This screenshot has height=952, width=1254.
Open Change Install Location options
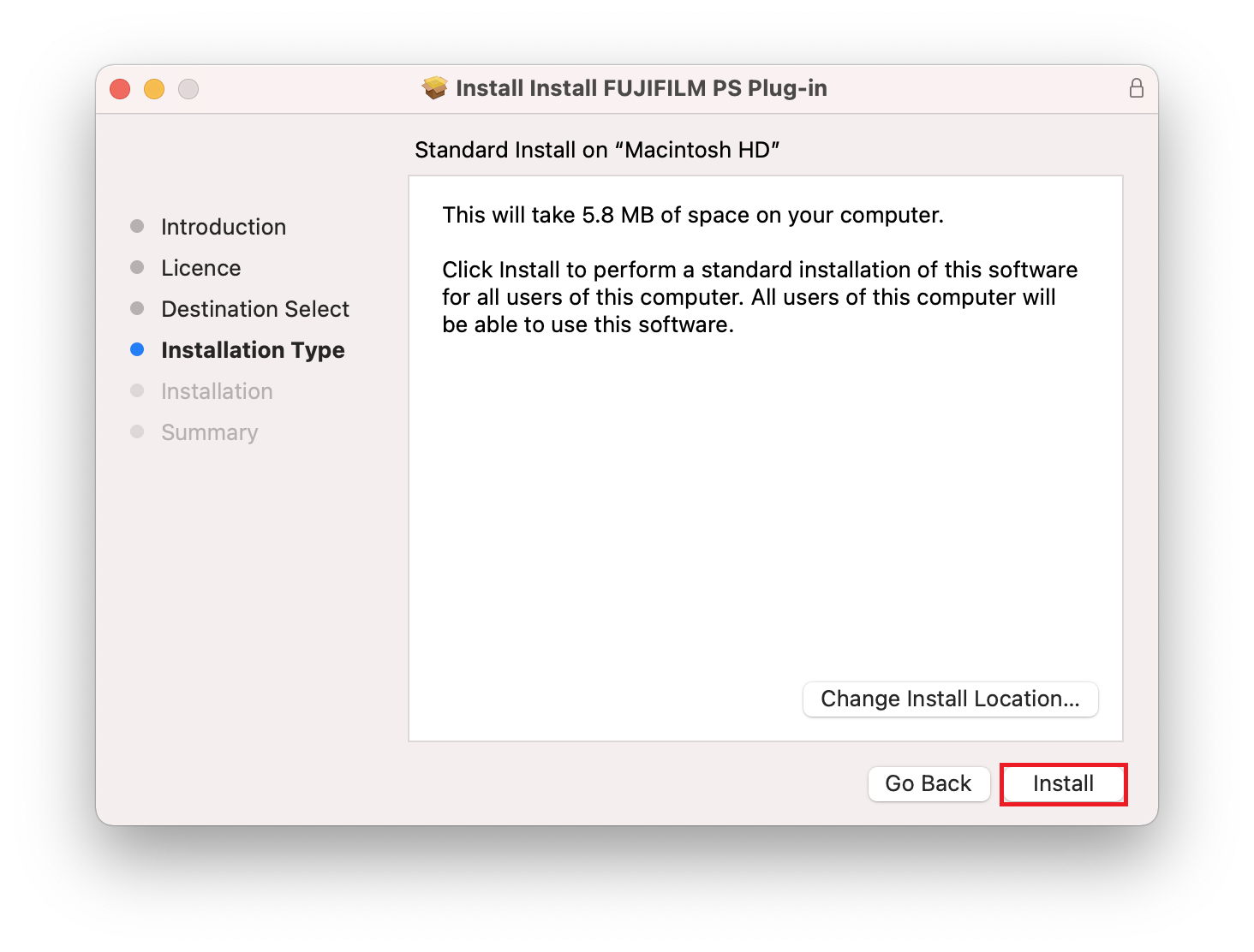[x=950, y=699]
